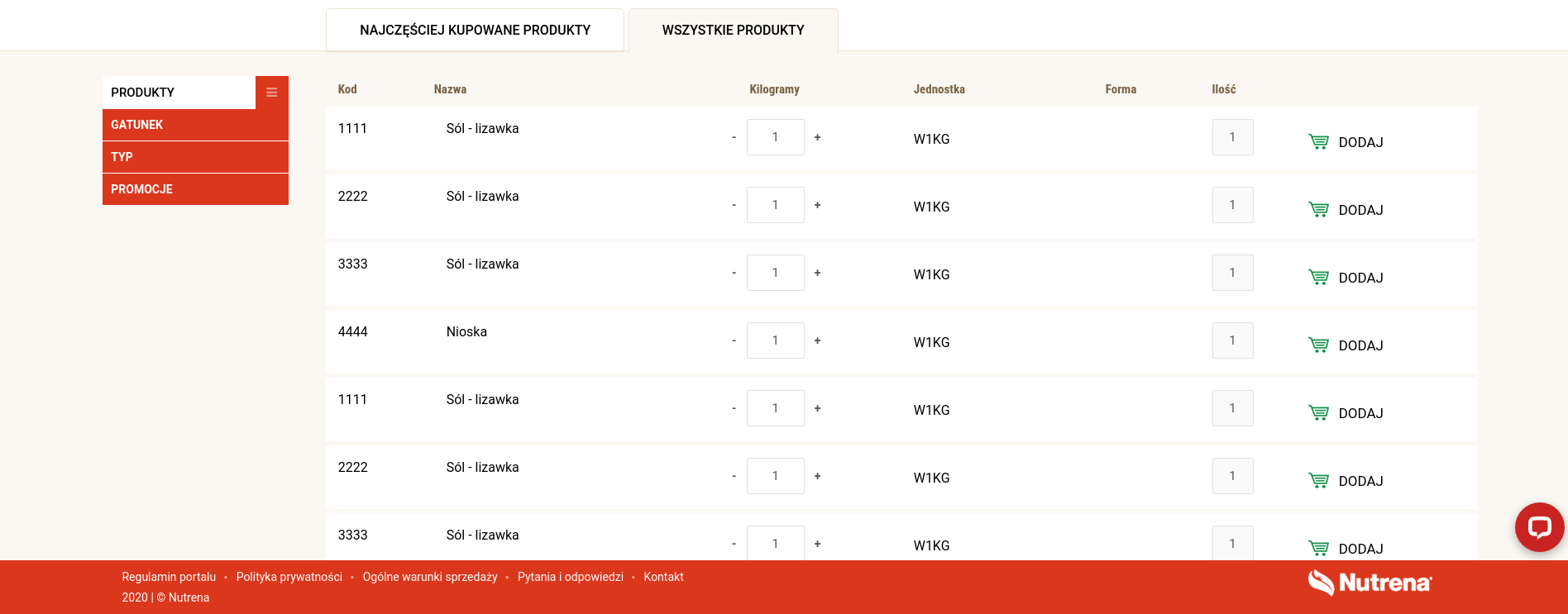1568x614 pixels.
Task: Expand the TYP filter category
Action: point(195,157)
